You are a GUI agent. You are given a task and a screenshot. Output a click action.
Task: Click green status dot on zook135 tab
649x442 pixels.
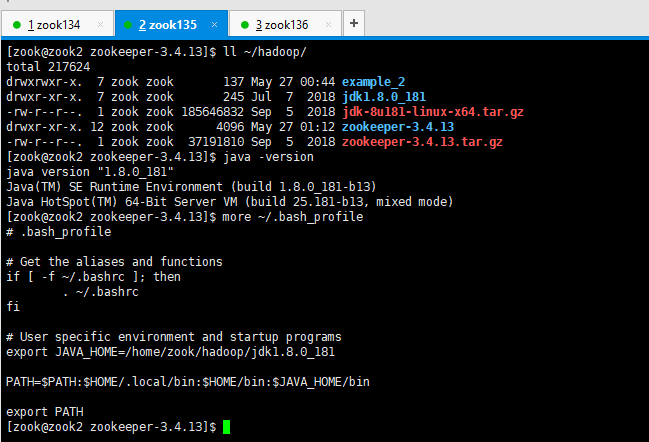pos(128,25)
